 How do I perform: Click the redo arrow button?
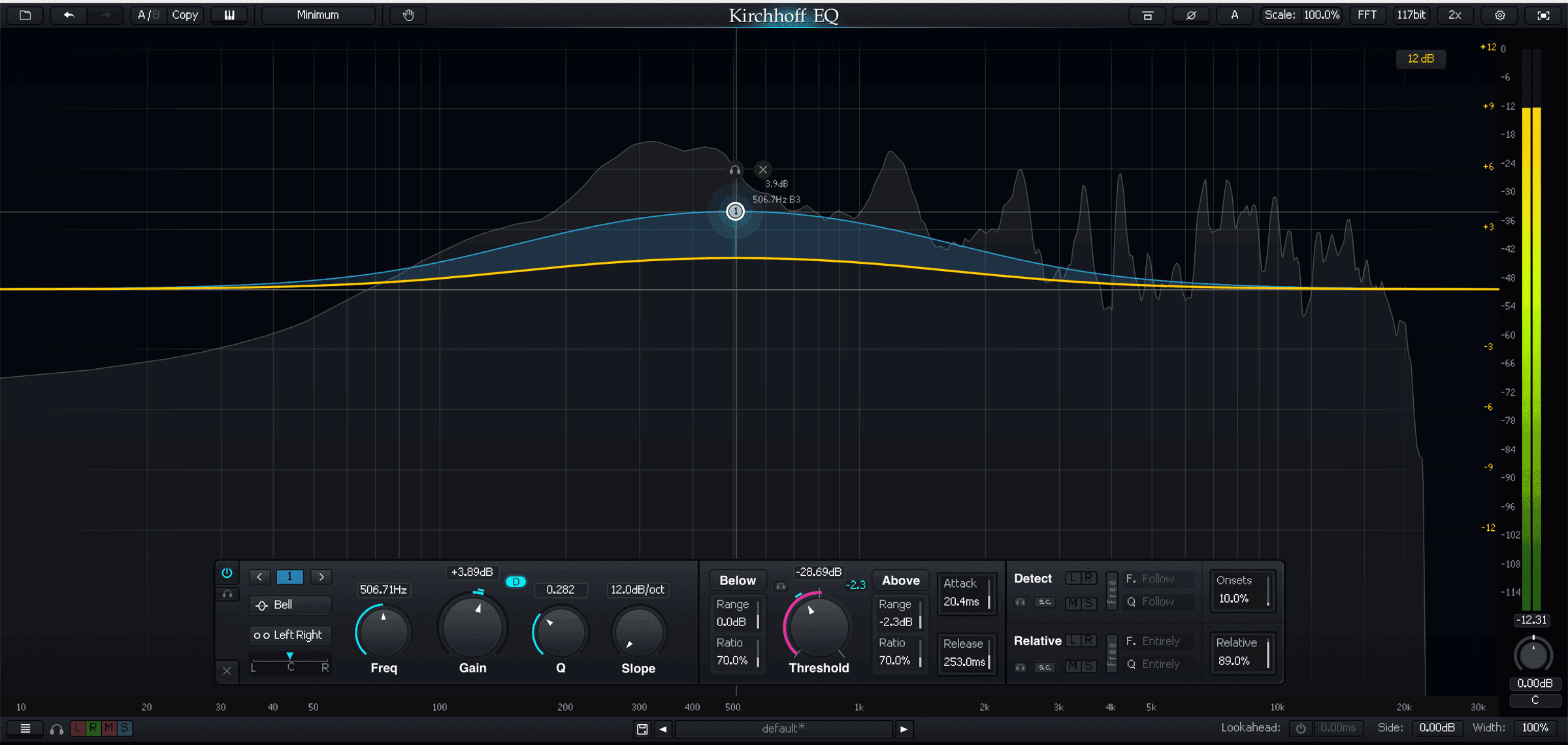(105, 15)
